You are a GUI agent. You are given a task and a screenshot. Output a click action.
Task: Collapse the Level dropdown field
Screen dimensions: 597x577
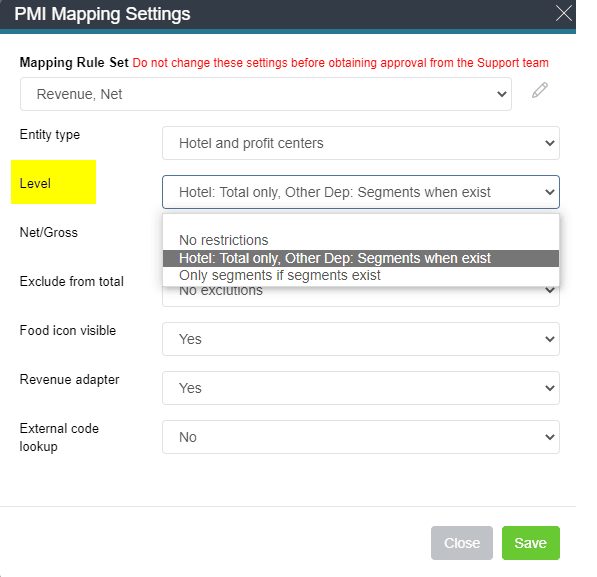tap(361, 192)
